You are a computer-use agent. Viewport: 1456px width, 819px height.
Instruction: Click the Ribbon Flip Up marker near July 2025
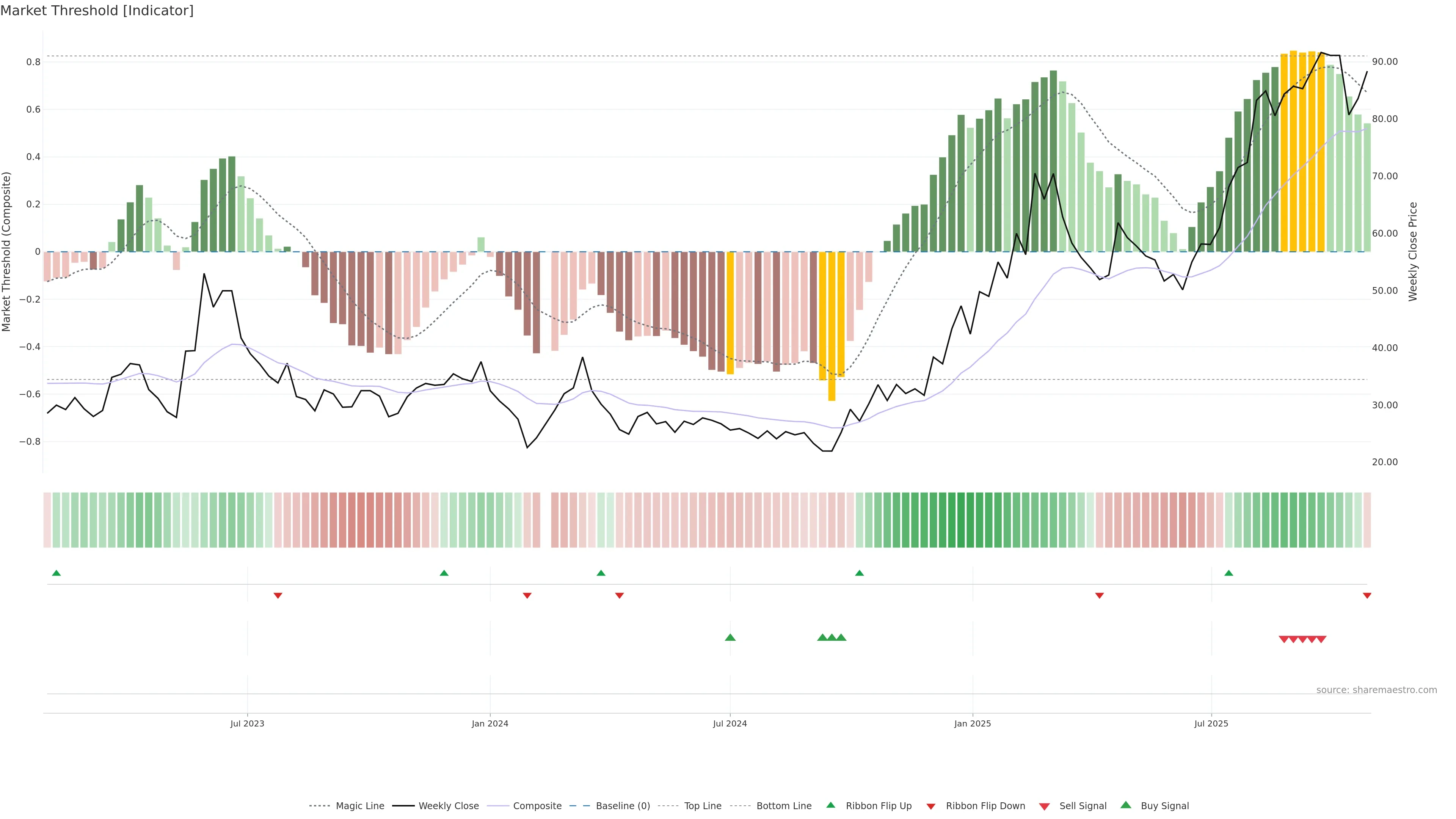(1228, 573)
